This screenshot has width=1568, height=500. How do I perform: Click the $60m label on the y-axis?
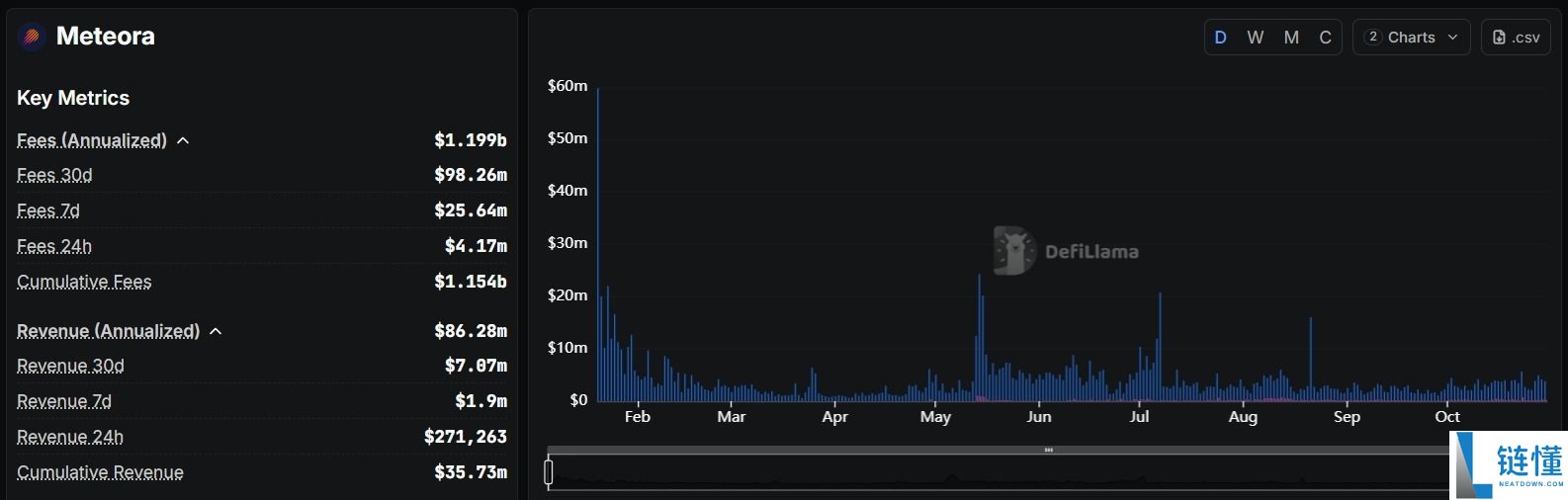[x=567, y=86]
